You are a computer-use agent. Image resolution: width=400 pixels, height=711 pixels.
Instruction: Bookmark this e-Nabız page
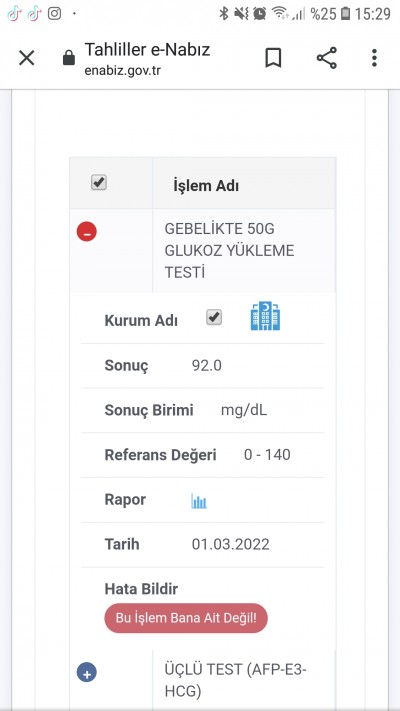pyautogui.click(x=273, y=58)
